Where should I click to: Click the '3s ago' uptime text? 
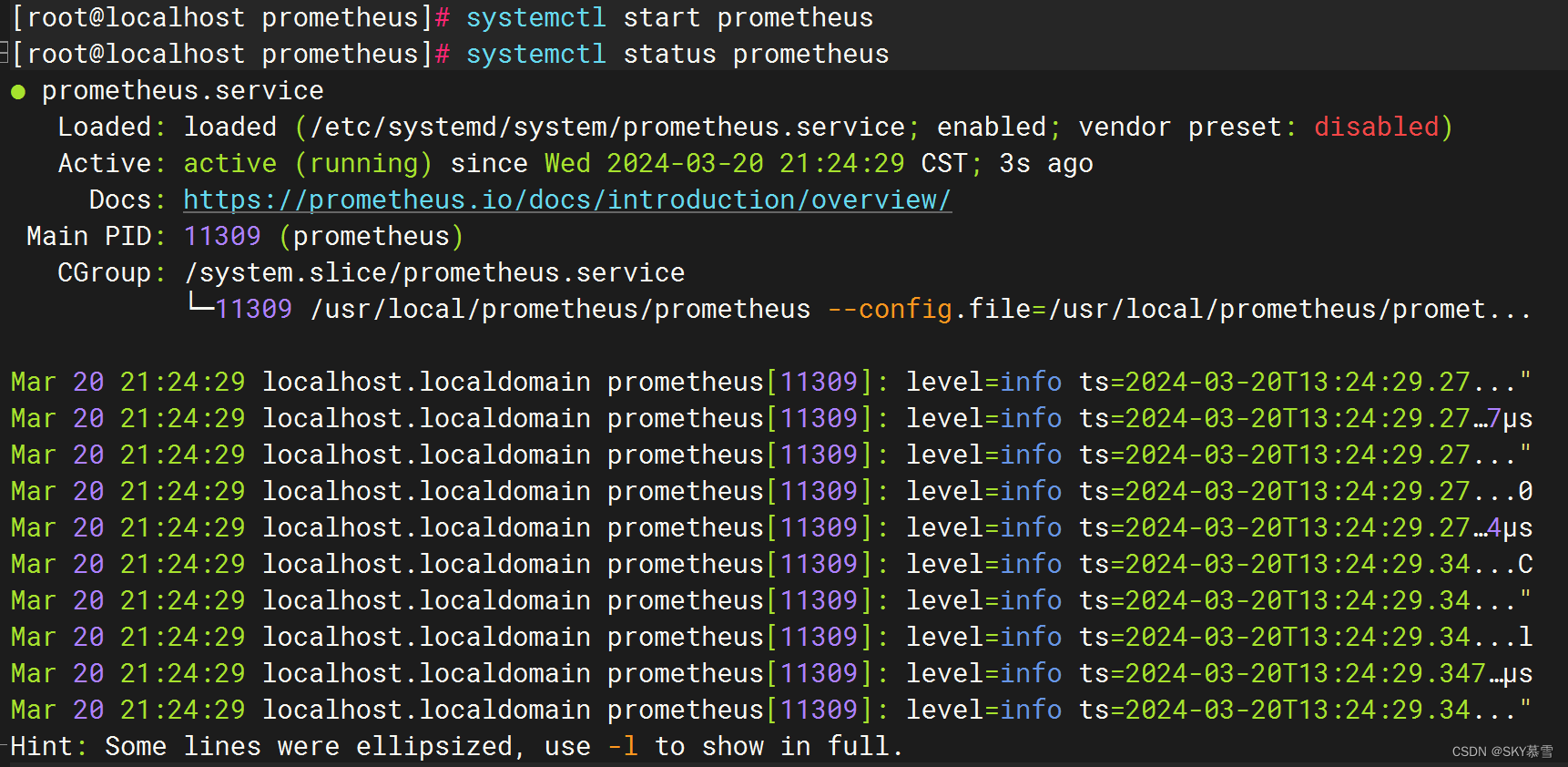click(1046, 163)
